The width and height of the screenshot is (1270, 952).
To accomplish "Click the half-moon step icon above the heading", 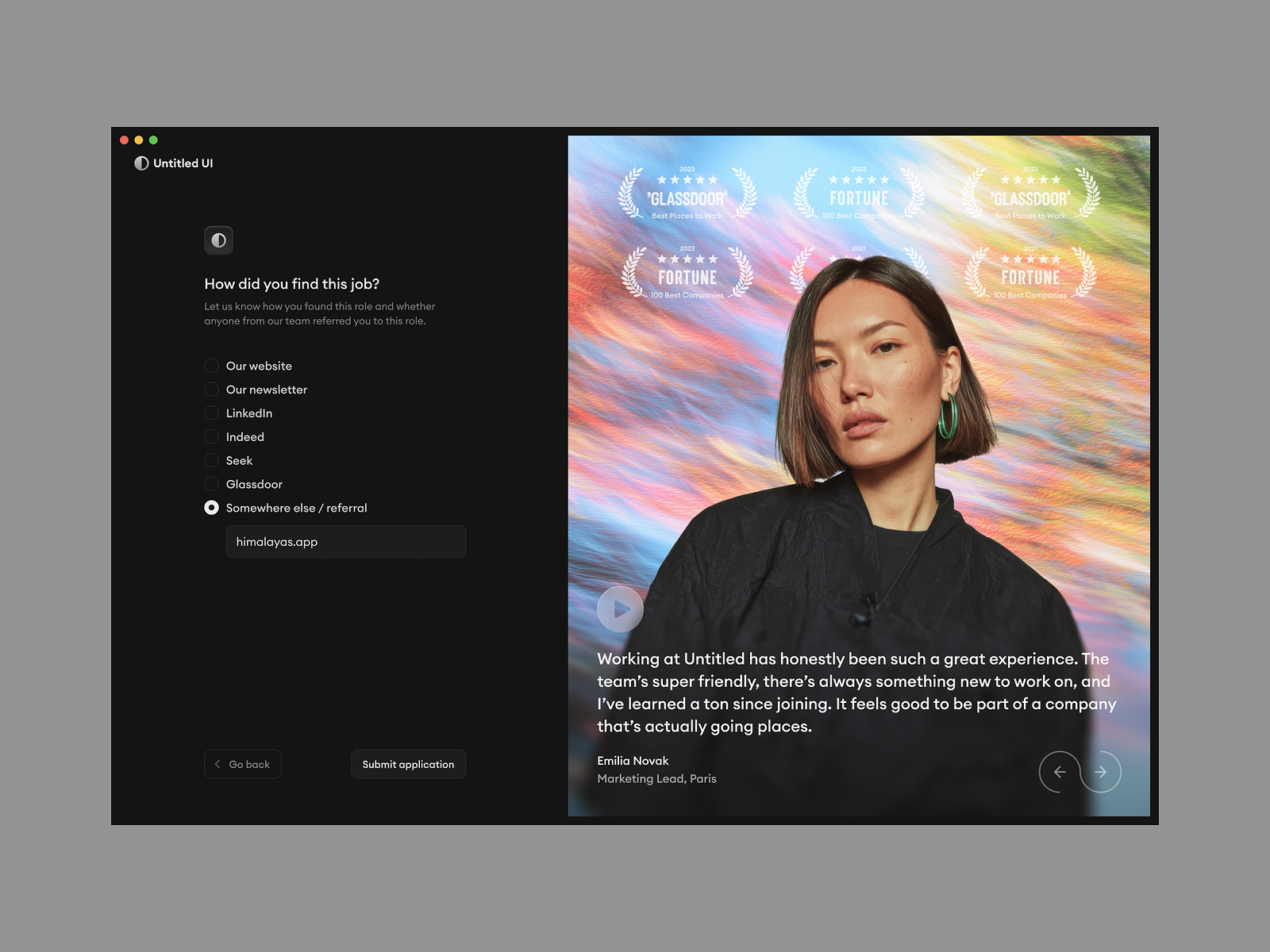I will pos(219,240).
